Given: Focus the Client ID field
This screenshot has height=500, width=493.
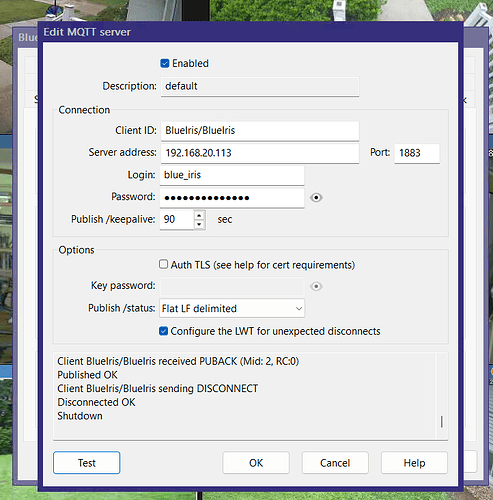Looking at the screenshot, I should coord(260,130).
